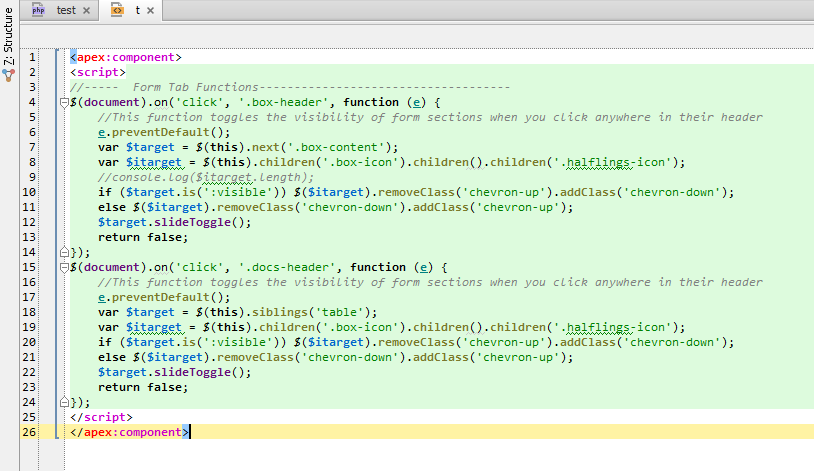
Task: Click 'chevron-up' at the end of line 11
Action: coord(518,208)
